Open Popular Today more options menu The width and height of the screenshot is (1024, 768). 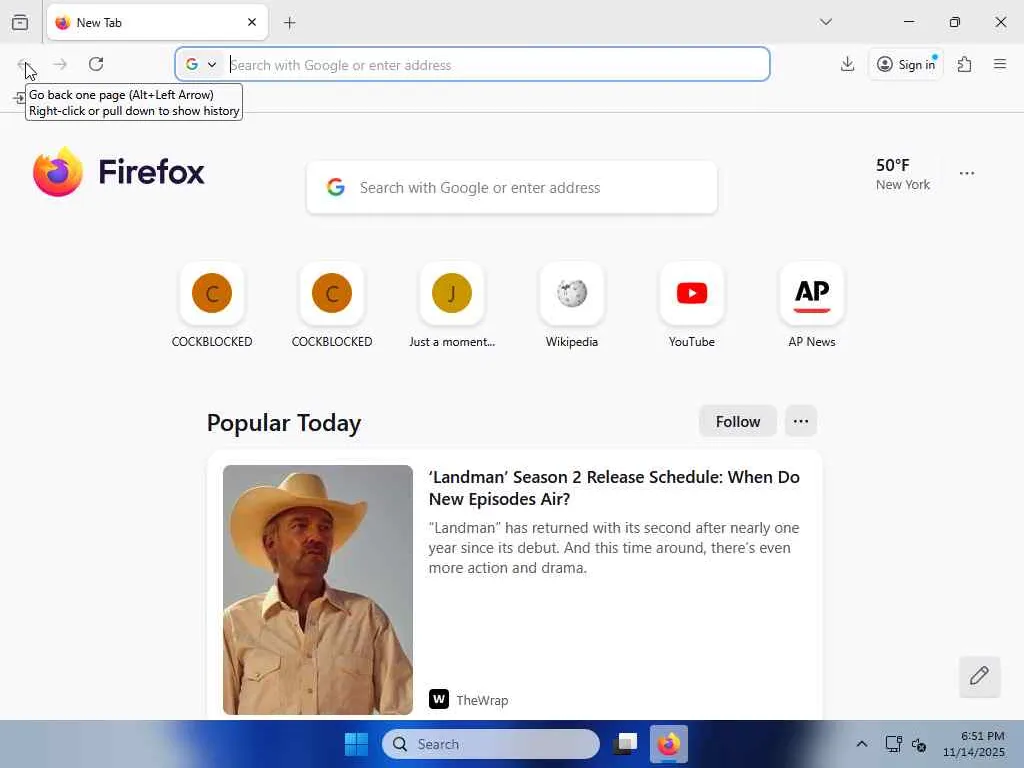coord(801,421)
